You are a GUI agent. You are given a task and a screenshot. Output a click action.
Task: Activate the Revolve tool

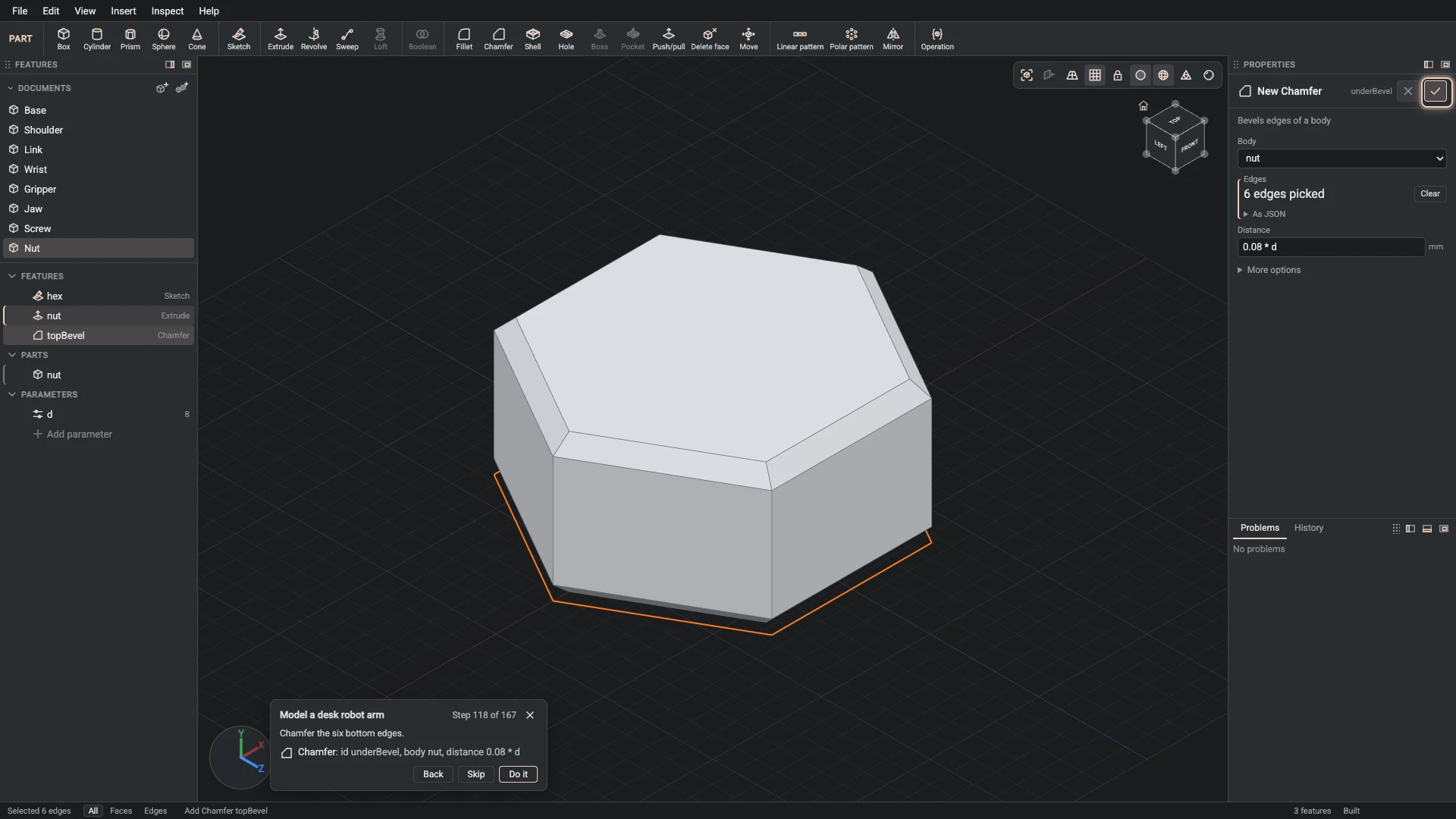pyautogui.click(x=314, y=39)
